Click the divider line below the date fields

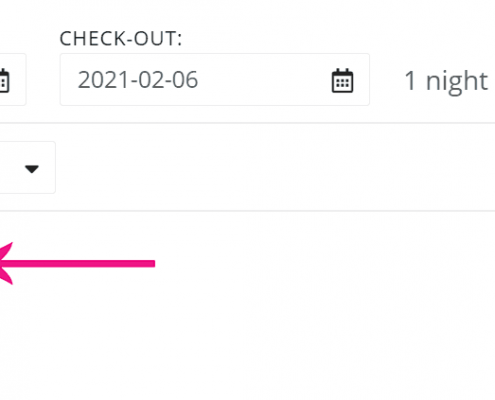pos(247,123)
